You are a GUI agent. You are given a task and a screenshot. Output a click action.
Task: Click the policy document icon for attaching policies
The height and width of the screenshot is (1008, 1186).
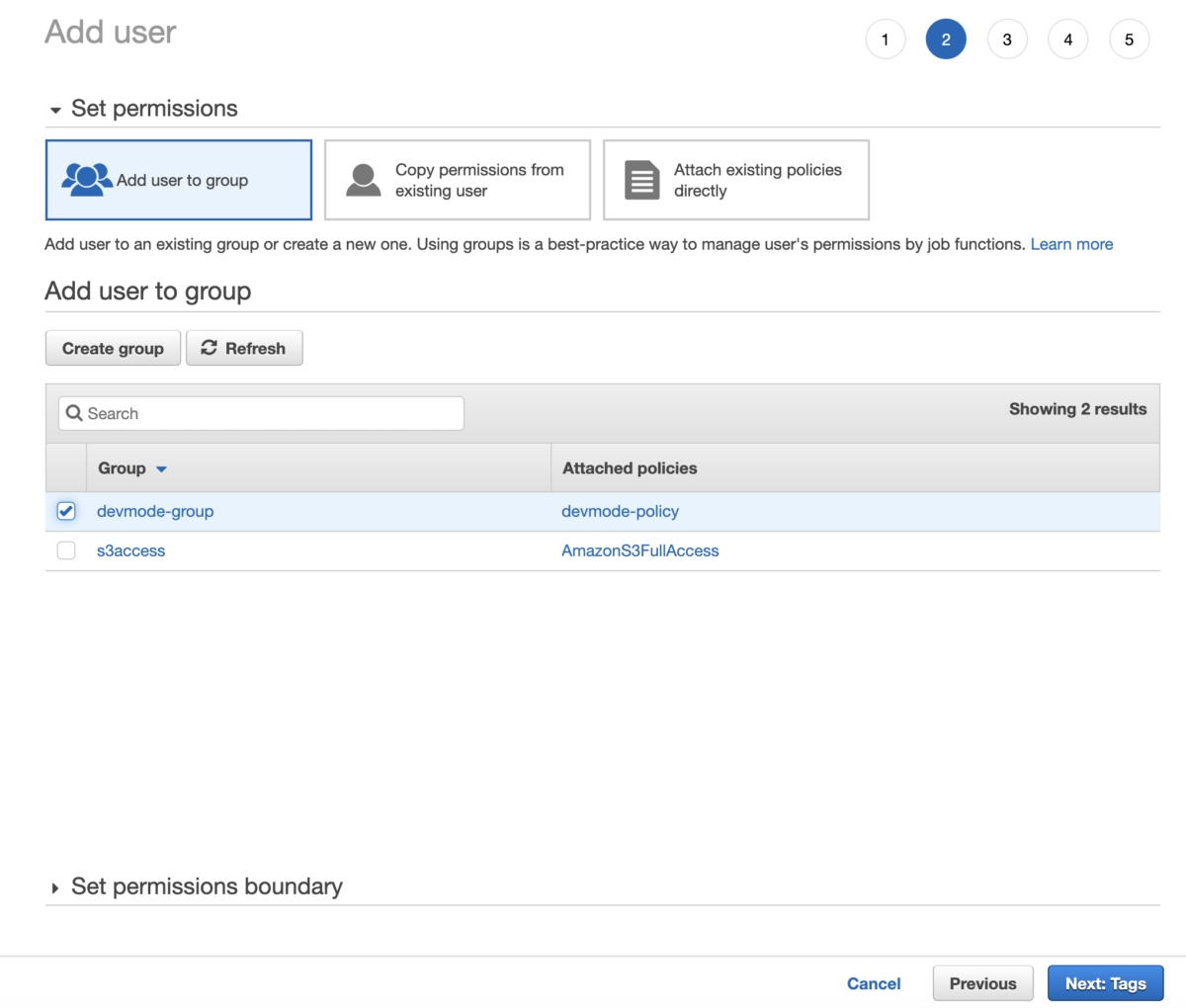click(x=641, y=179)
